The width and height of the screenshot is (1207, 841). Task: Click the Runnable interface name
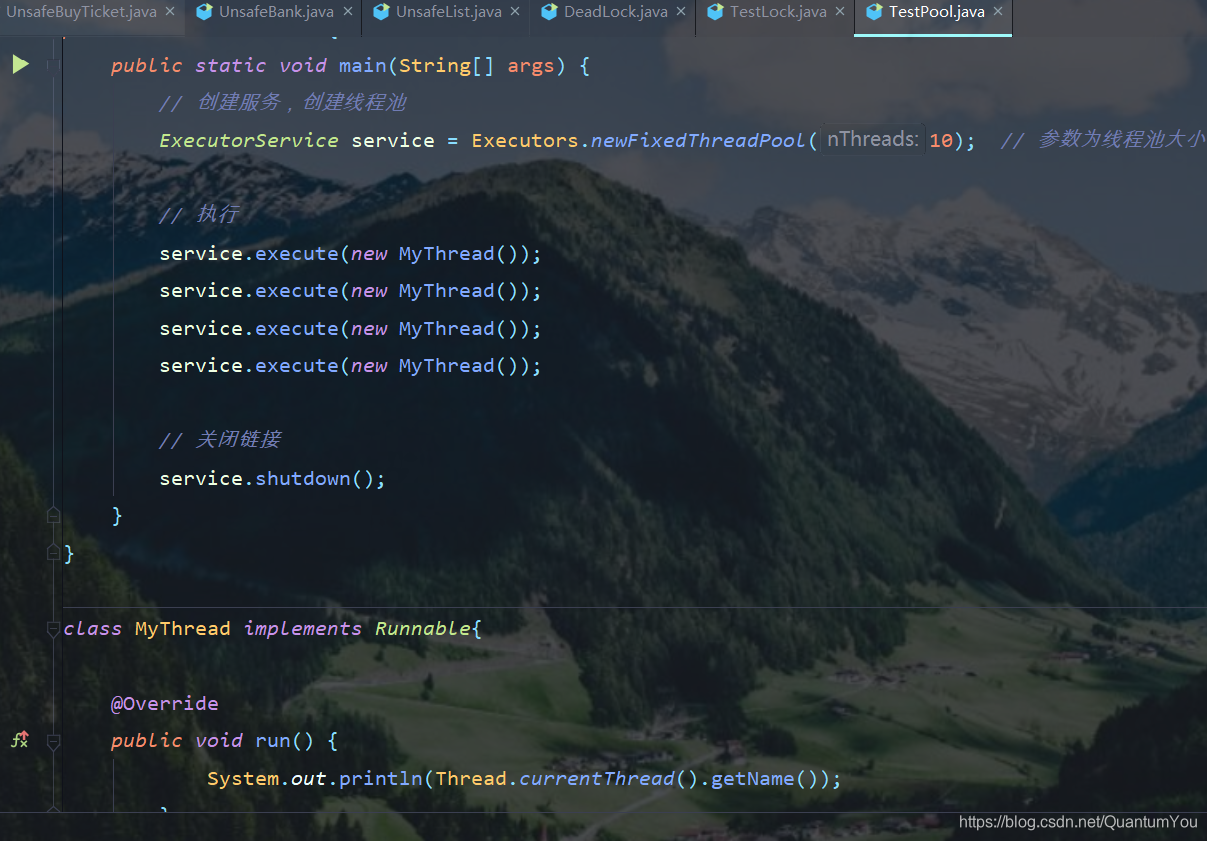click(424, 629)
